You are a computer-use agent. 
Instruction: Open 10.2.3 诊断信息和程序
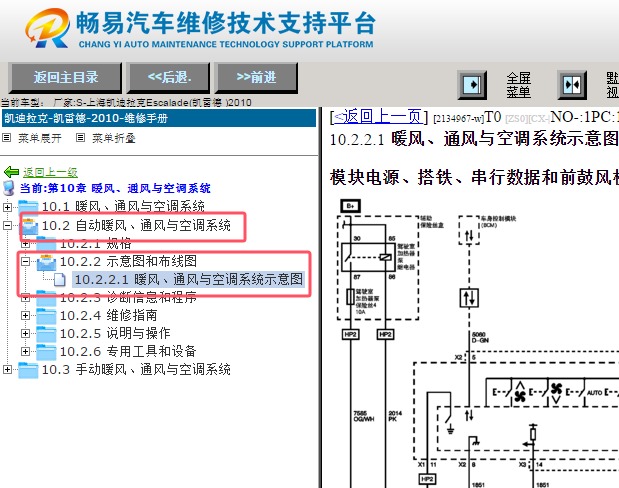click(x=128, y=297)
